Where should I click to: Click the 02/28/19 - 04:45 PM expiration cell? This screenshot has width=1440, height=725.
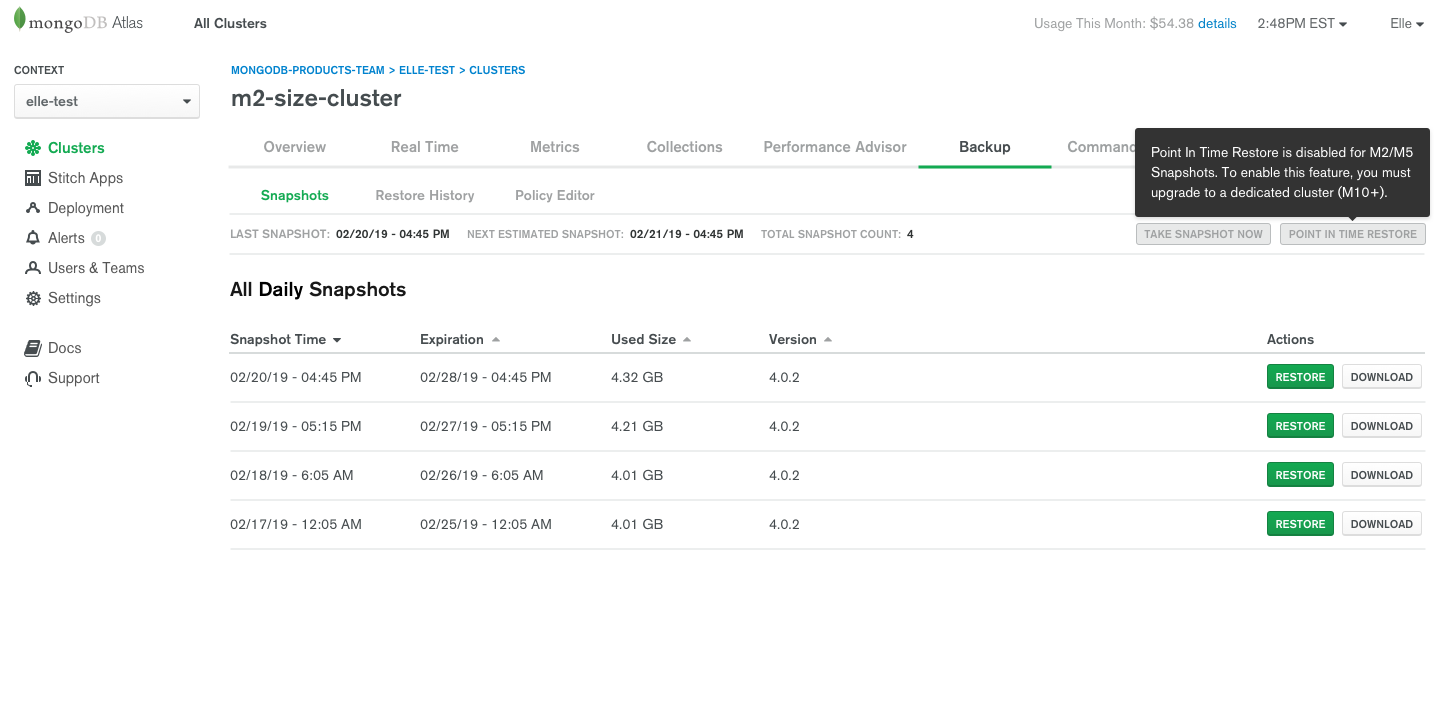coord(486,377)
